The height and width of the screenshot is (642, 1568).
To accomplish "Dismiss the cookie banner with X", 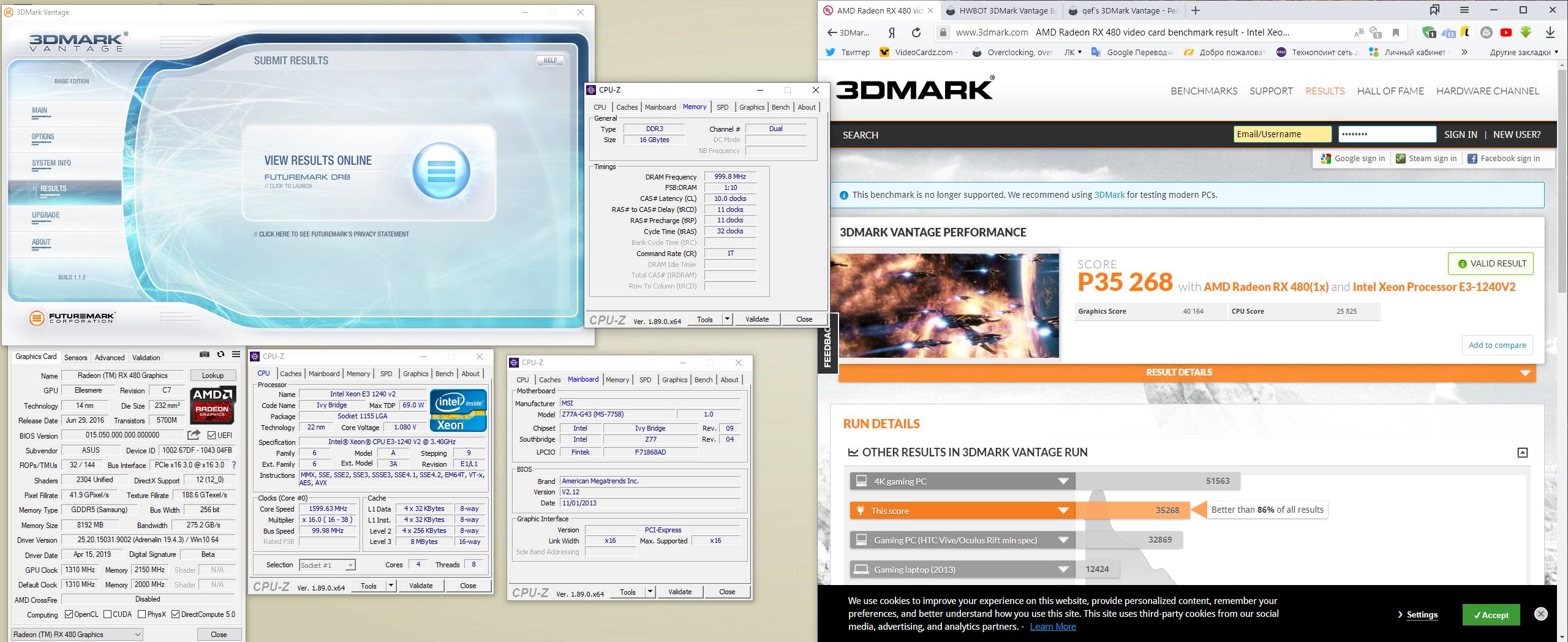I will point(1541,613).
